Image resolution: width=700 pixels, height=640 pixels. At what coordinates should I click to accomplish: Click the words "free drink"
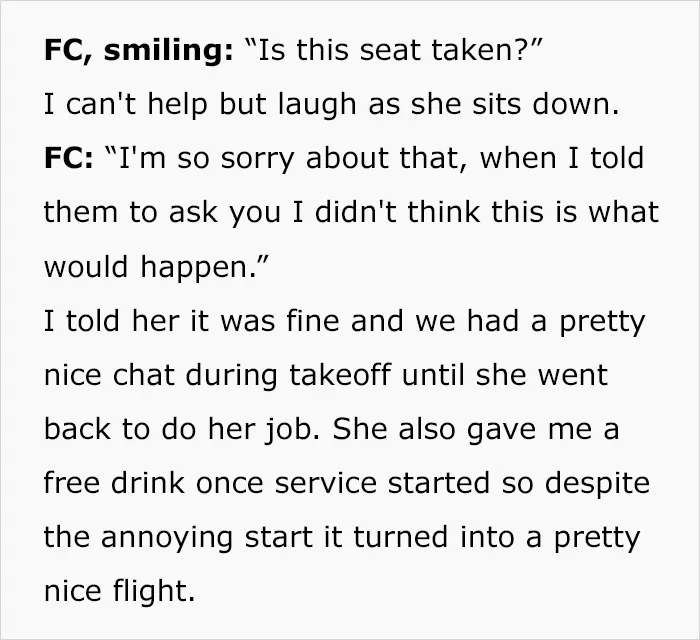[x=114, y=482]
